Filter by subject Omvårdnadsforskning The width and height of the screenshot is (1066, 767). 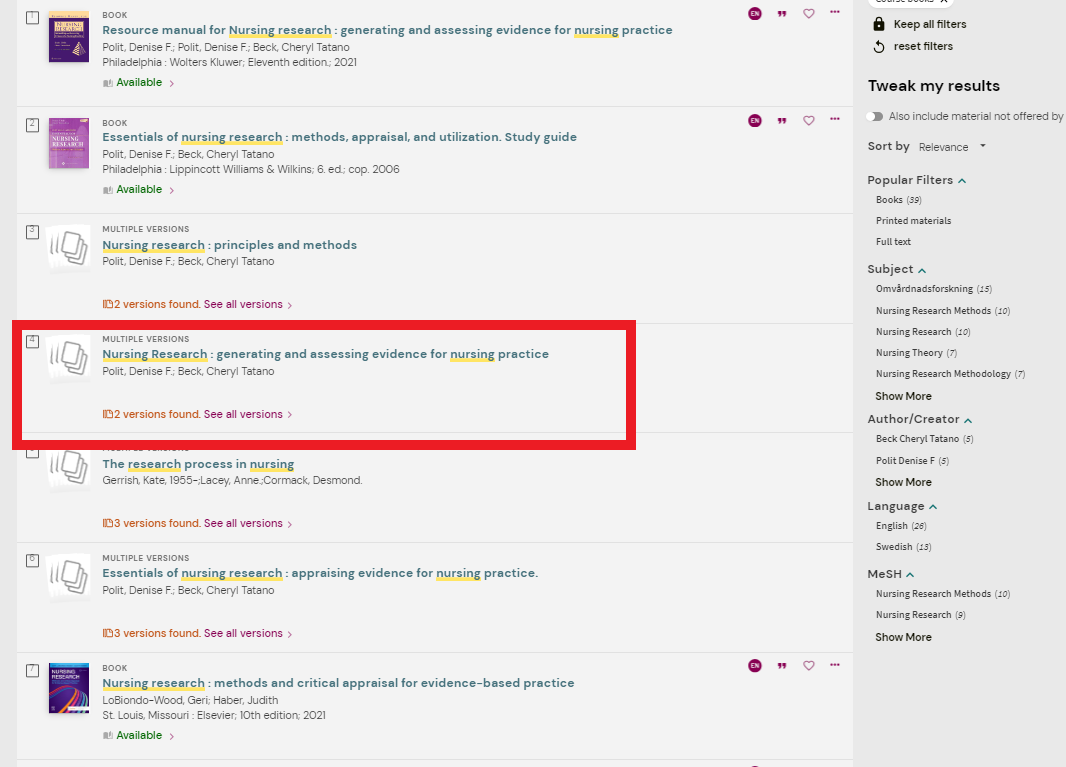[x=933, y=289]
